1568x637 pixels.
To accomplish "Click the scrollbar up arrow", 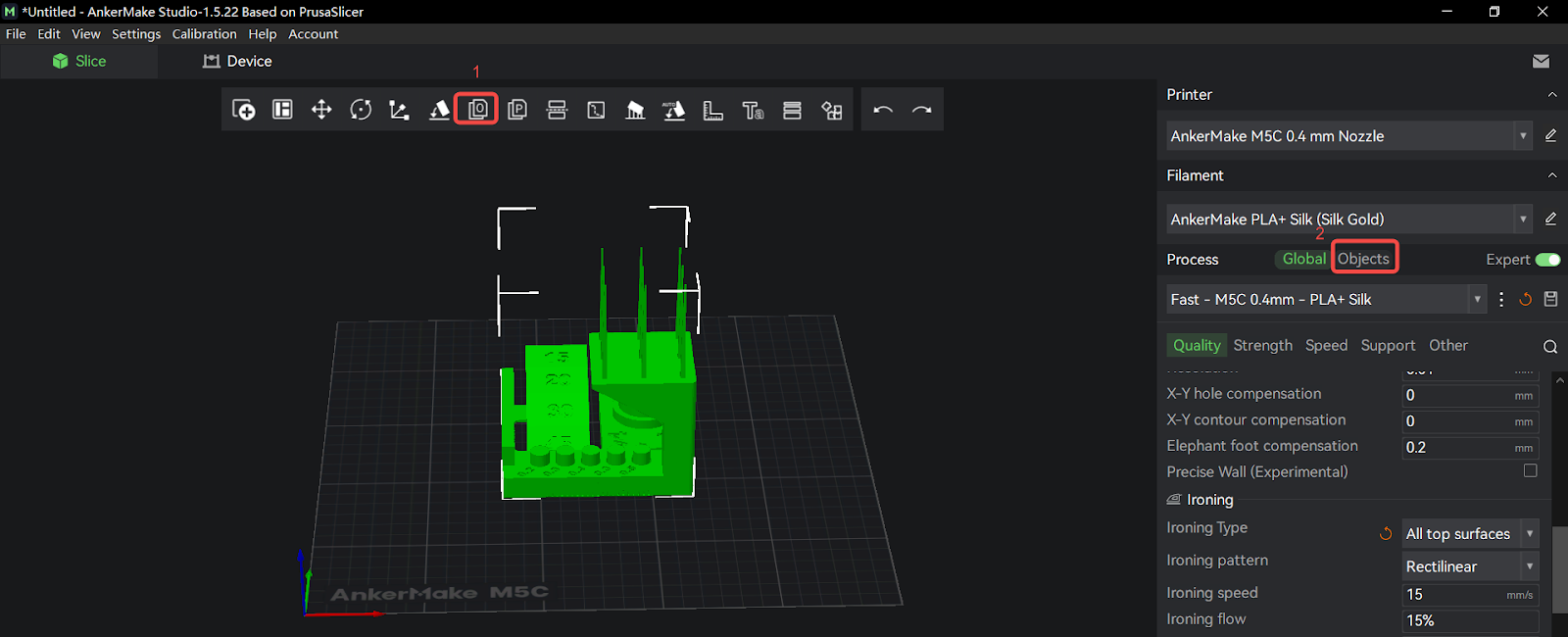I will (1559, 379).
